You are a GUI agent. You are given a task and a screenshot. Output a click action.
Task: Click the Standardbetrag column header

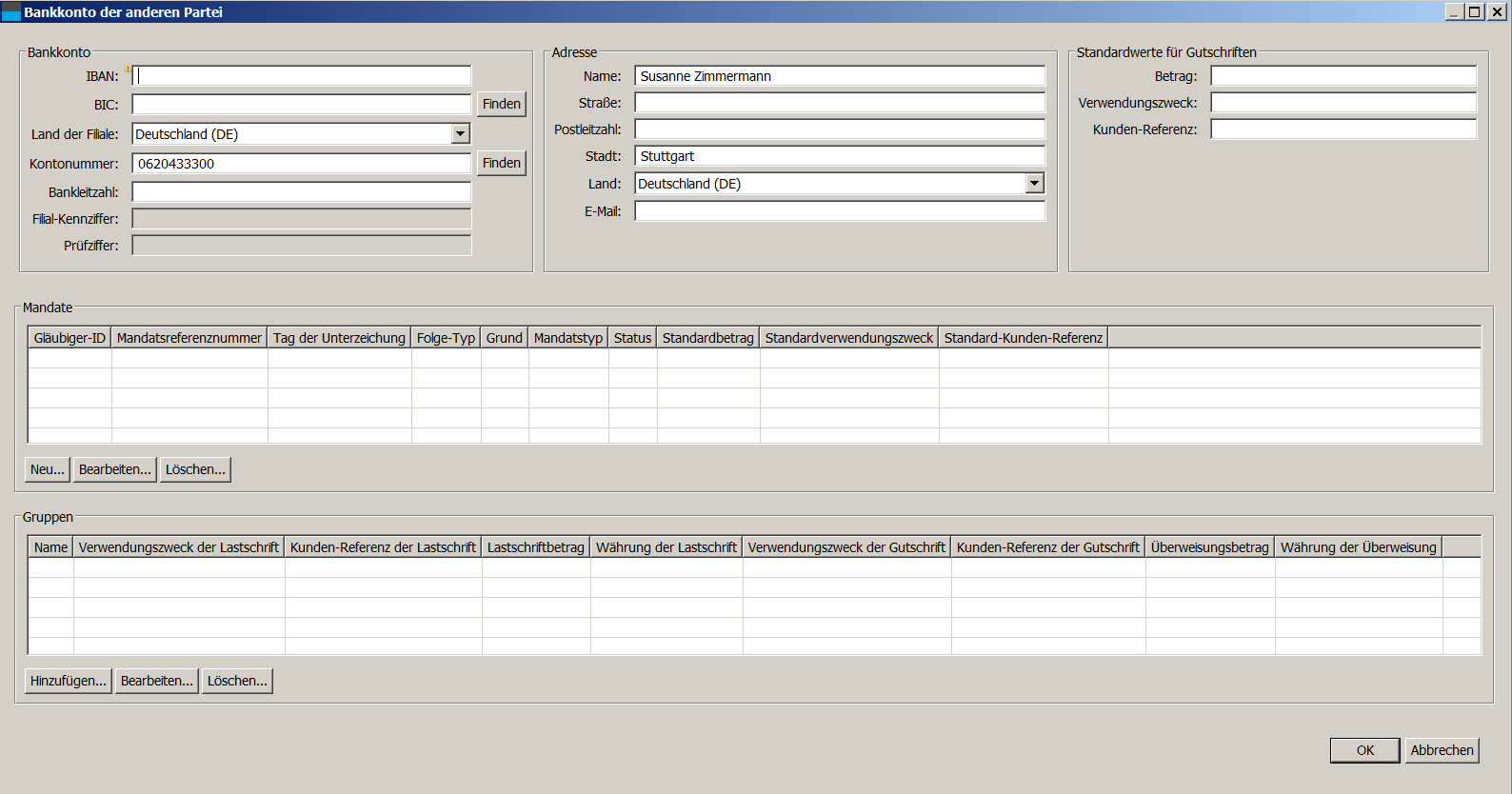pos(708,338)
